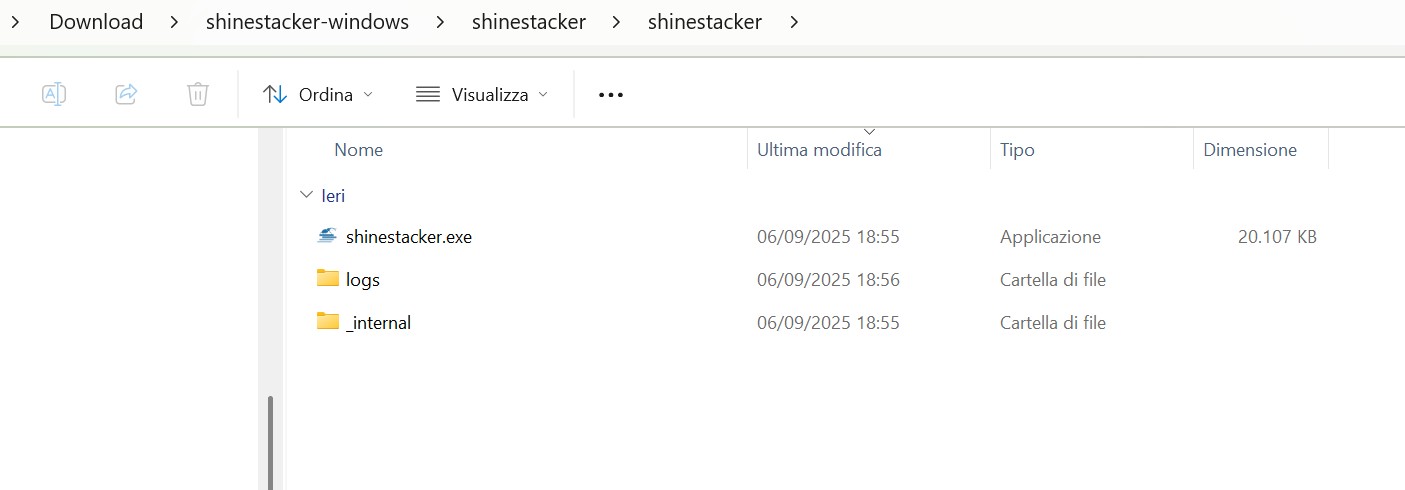
Task: Click the navigation pane vertical scrollbar
Action: click(x=271, y=440)
